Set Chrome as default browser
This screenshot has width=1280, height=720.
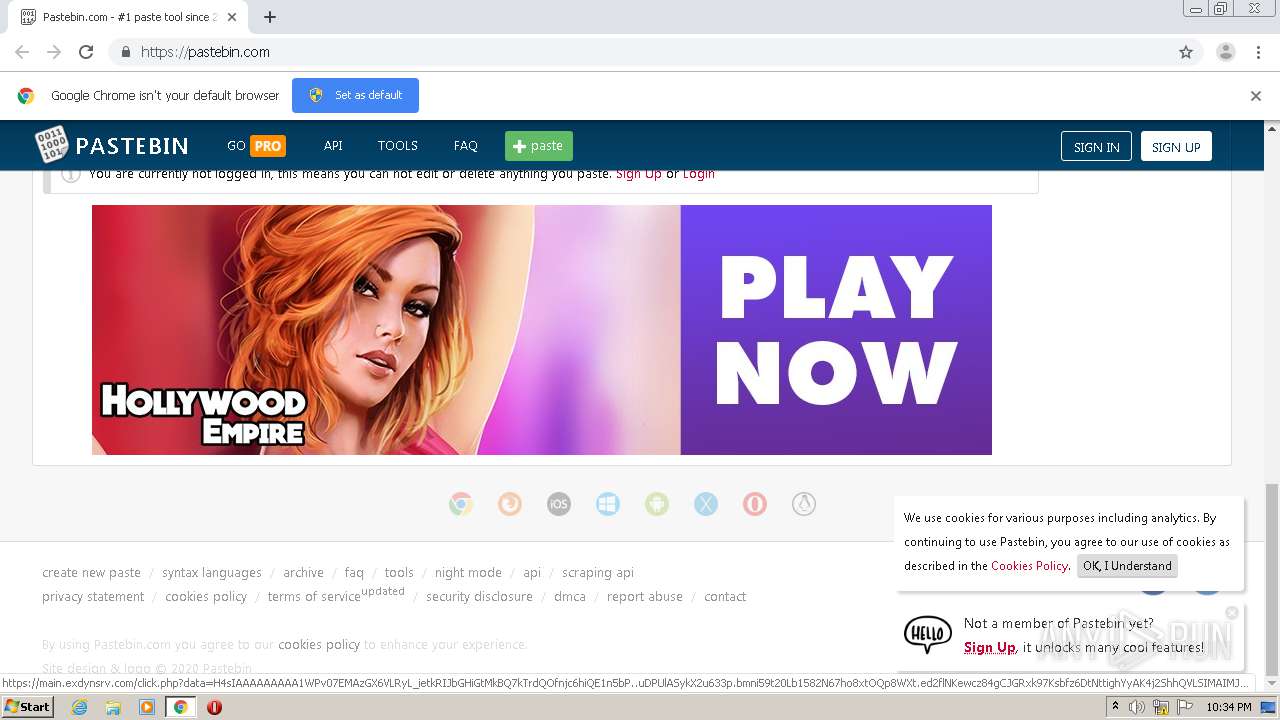[x=355, y=95]
